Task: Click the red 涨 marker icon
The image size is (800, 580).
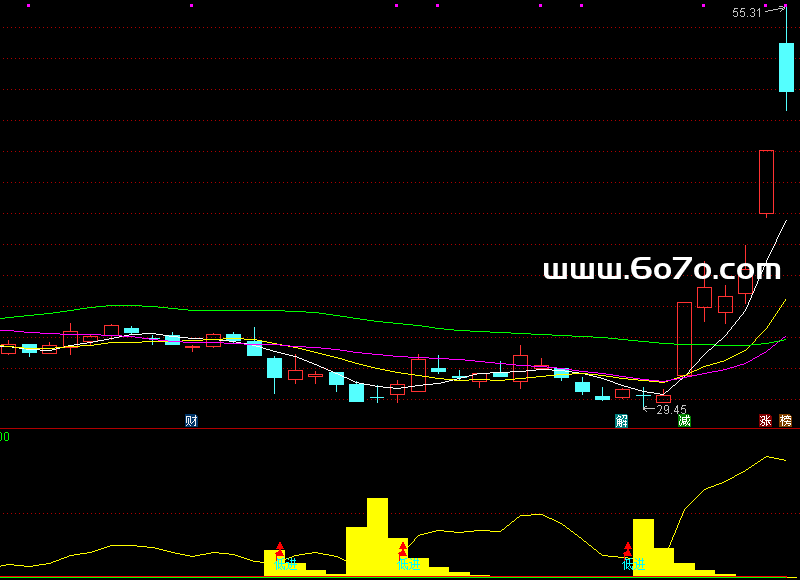Action: [x=766, y=420]
